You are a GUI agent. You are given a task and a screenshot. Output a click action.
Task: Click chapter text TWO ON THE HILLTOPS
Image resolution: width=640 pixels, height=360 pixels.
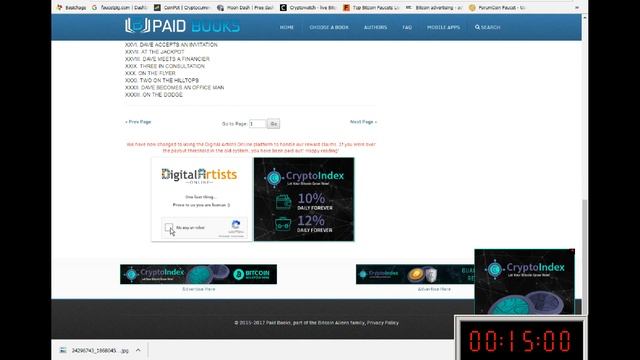pos(169,80)
